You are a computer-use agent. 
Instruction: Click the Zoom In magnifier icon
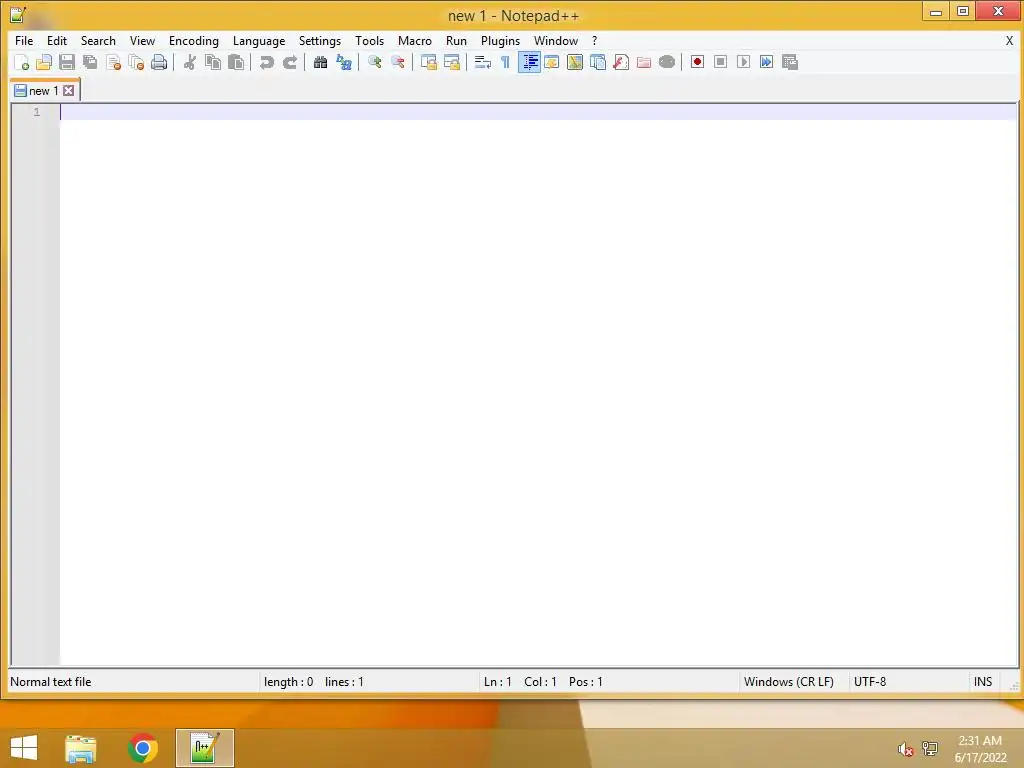pos(374,62)
